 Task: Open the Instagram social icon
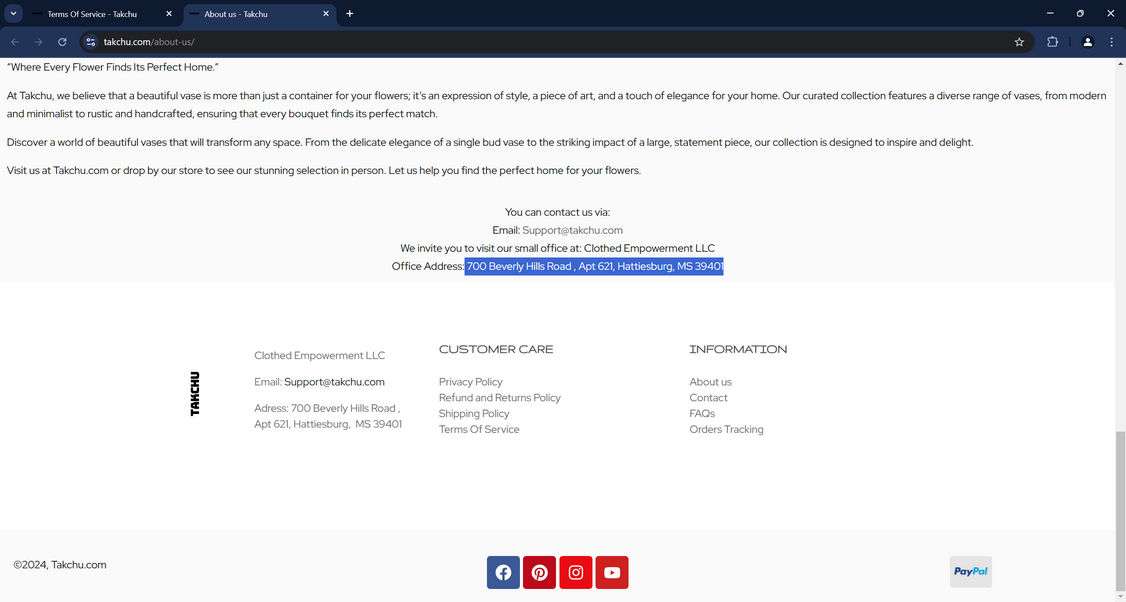(x=576, y=573)
